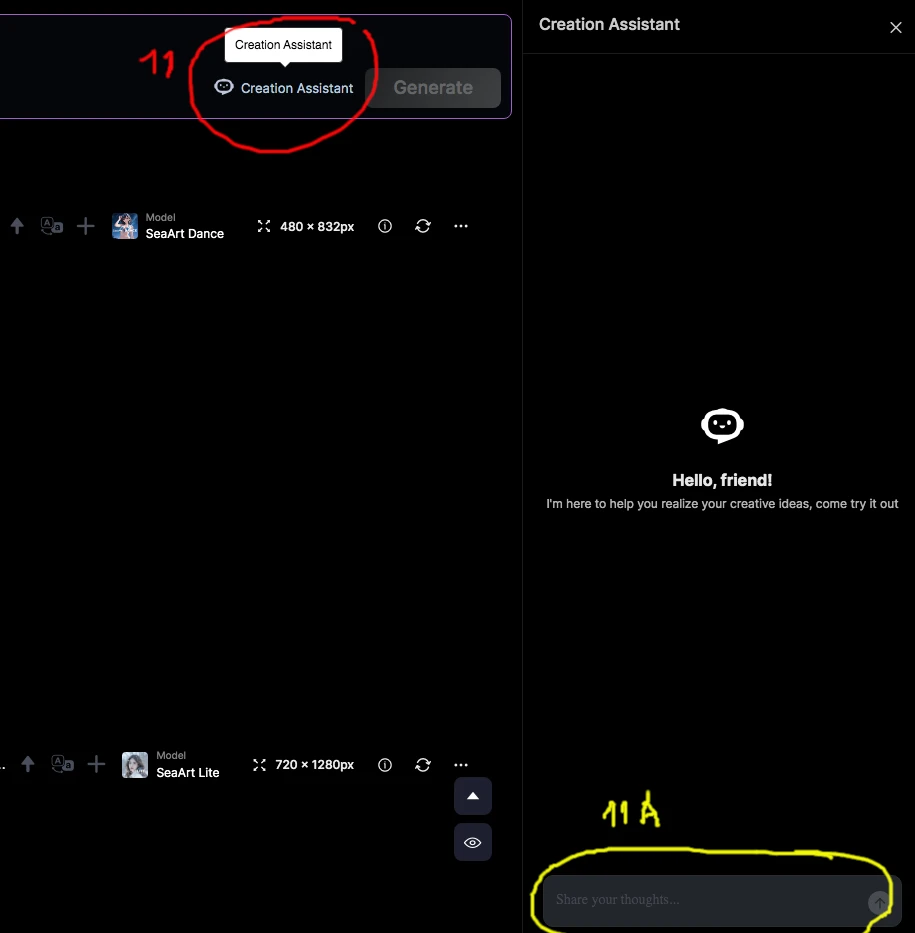Click the Generate button
Viewport: 915px width, 933px height.
[433, 87]
